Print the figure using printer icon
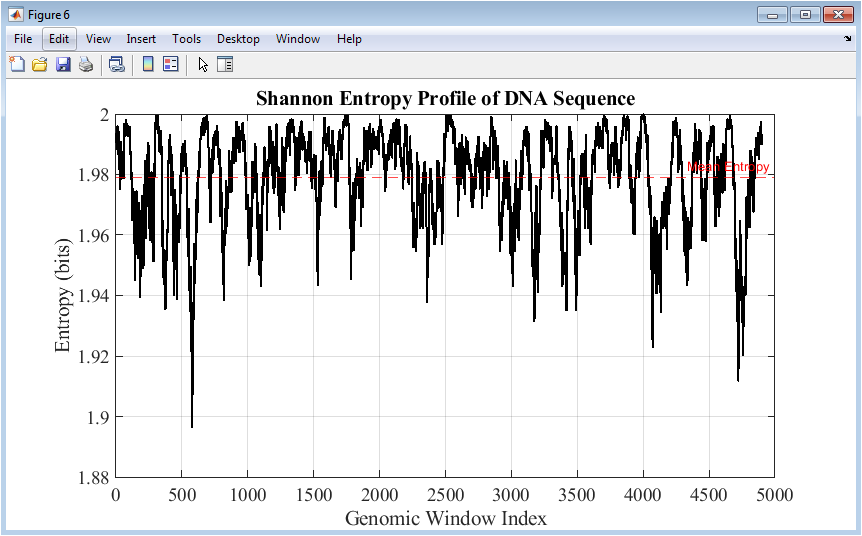Screen dimensions: 862x536 pos(86,65)
